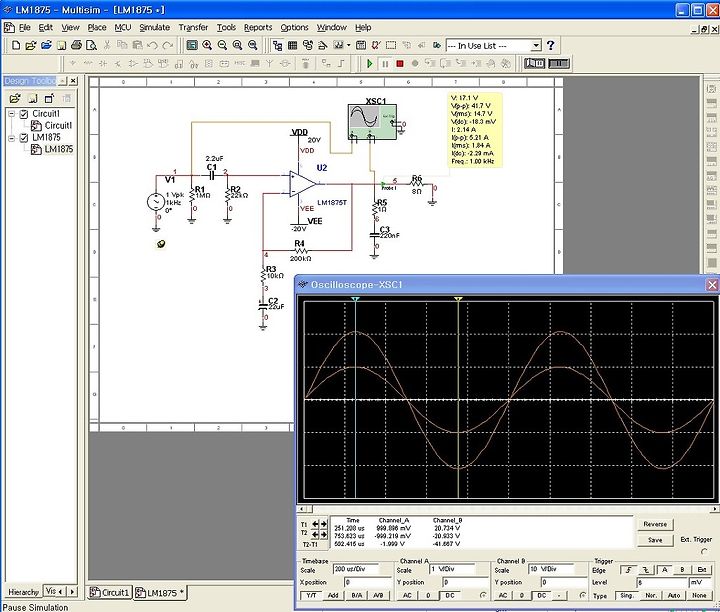This screenshot has height=612, width=720.
Task: Open the Transfer menu
Action: coord(193,28)
